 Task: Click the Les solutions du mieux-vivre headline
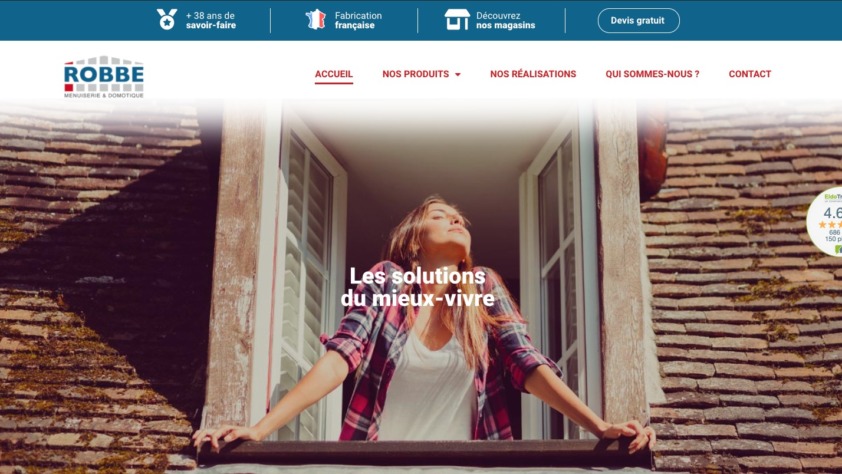pyautogui.click(x=417, y=287)
